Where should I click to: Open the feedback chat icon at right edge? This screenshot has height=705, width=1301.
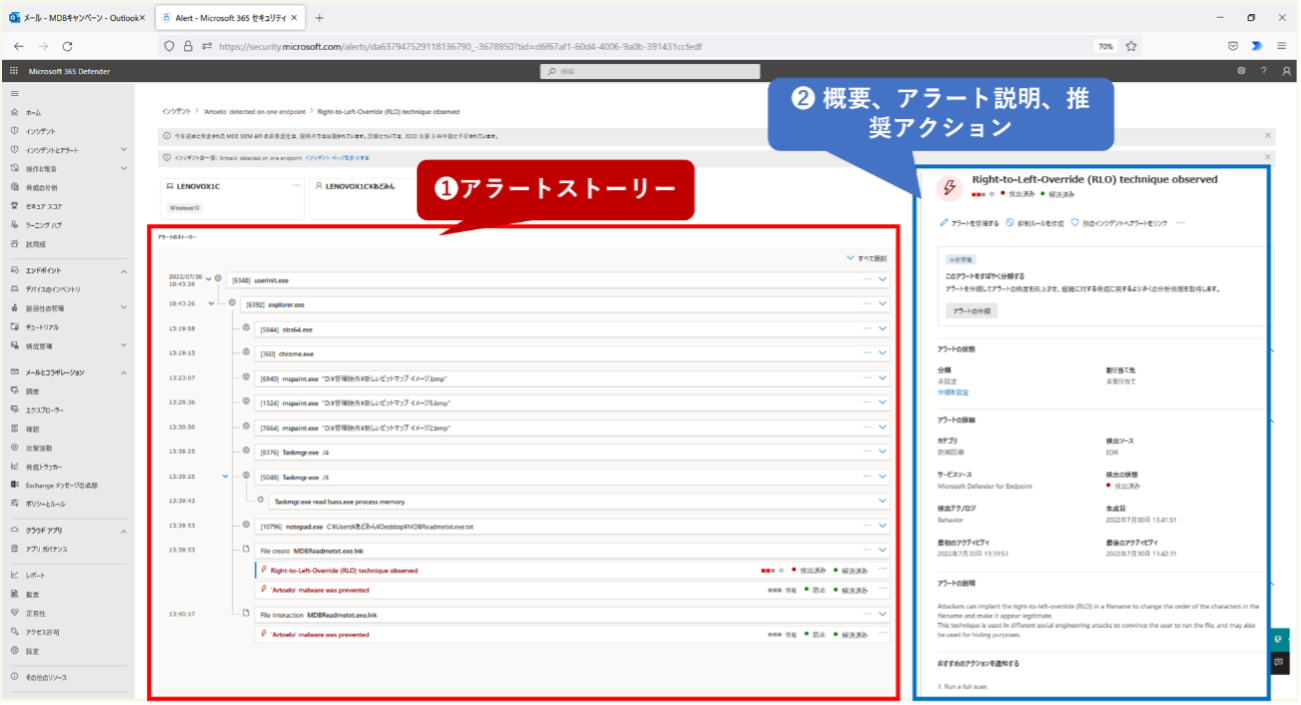pos(1279,662)
